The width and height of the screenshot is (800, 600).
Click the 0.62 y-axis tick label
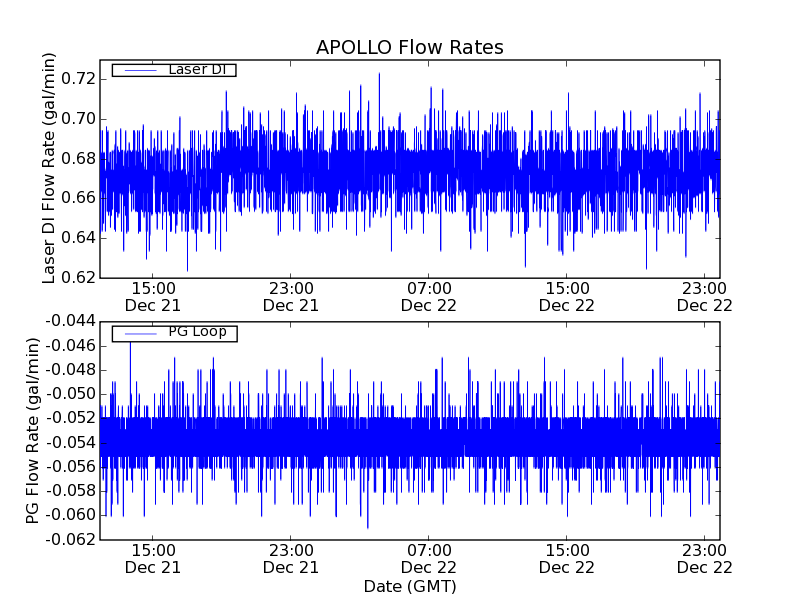[x=77, y=277]
